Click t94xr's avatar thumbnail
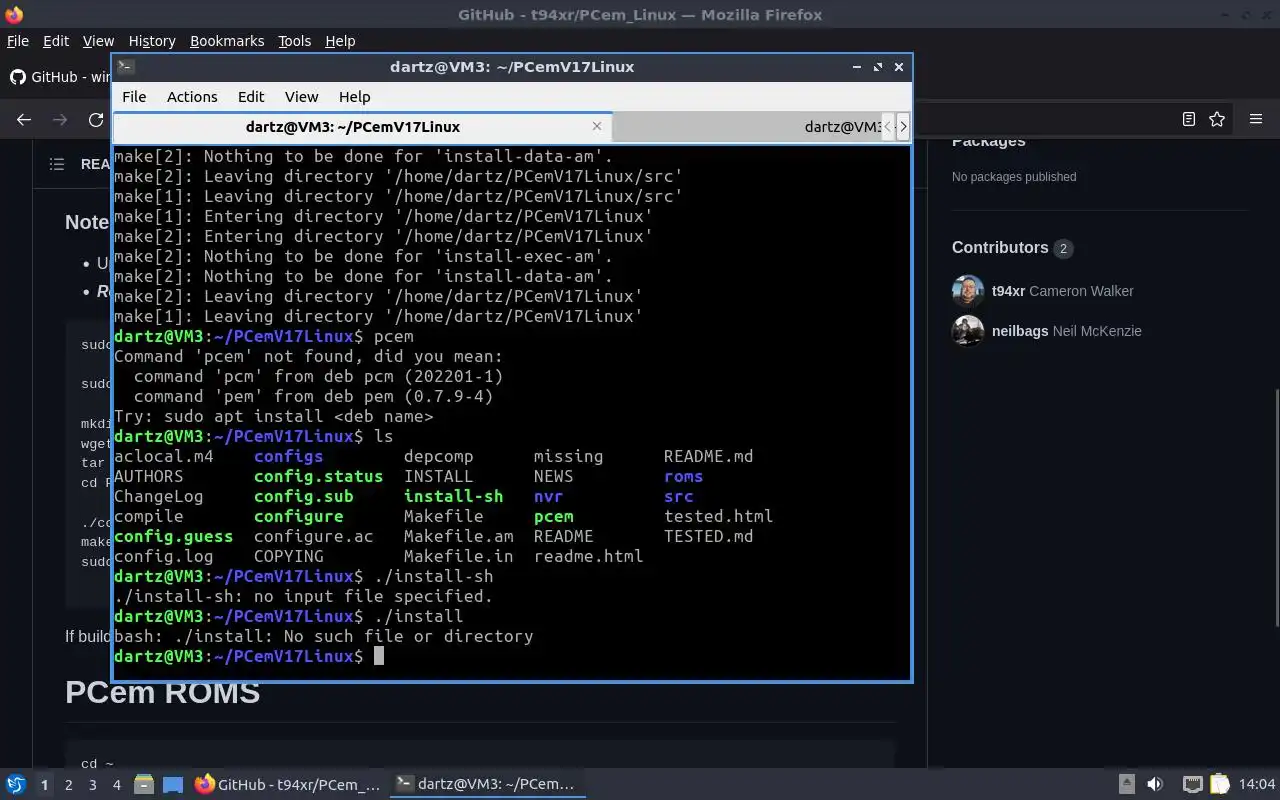 click(968, 291)
